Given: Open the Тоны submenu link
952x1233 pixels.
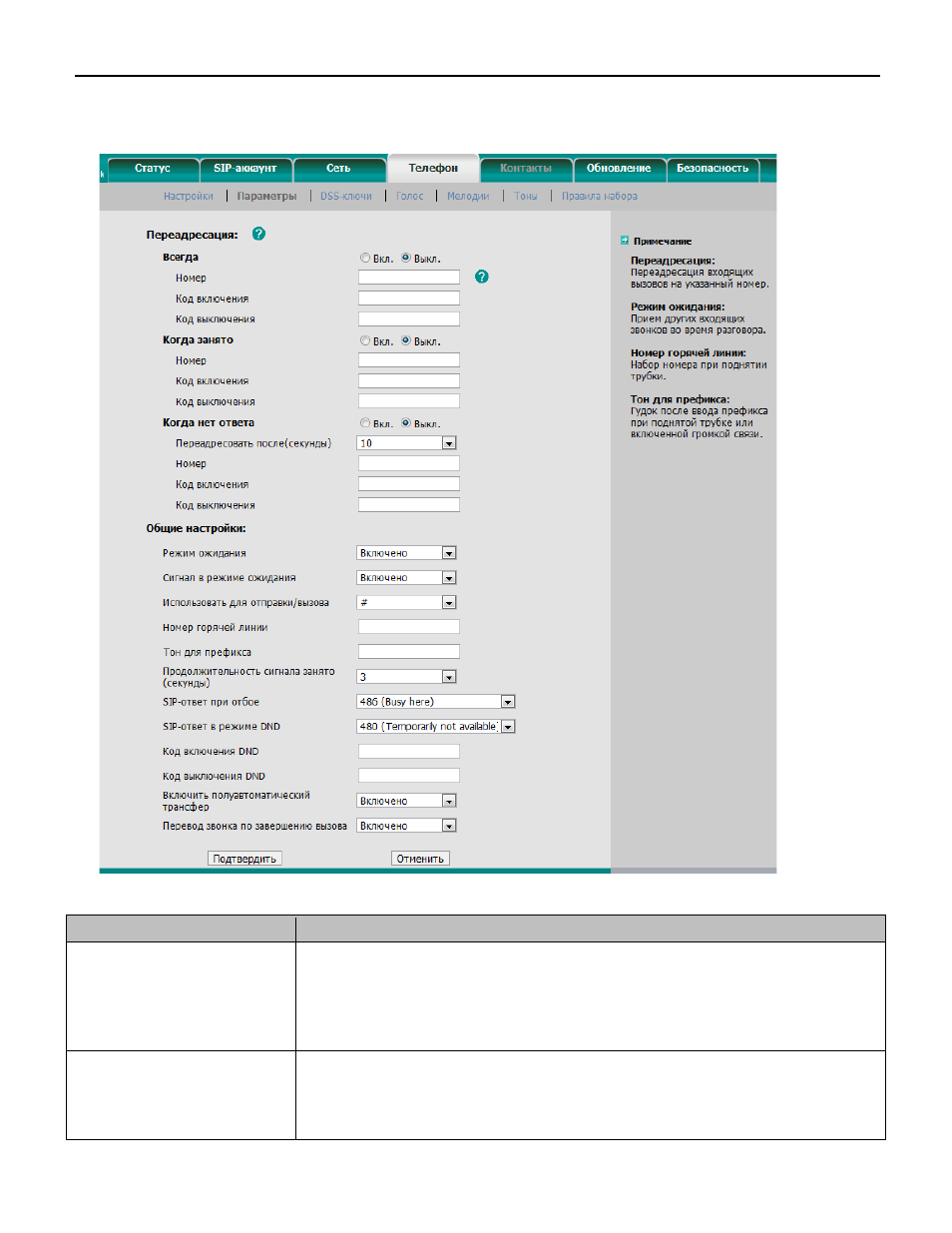Looking at the screenshot, I should point(526,197).
